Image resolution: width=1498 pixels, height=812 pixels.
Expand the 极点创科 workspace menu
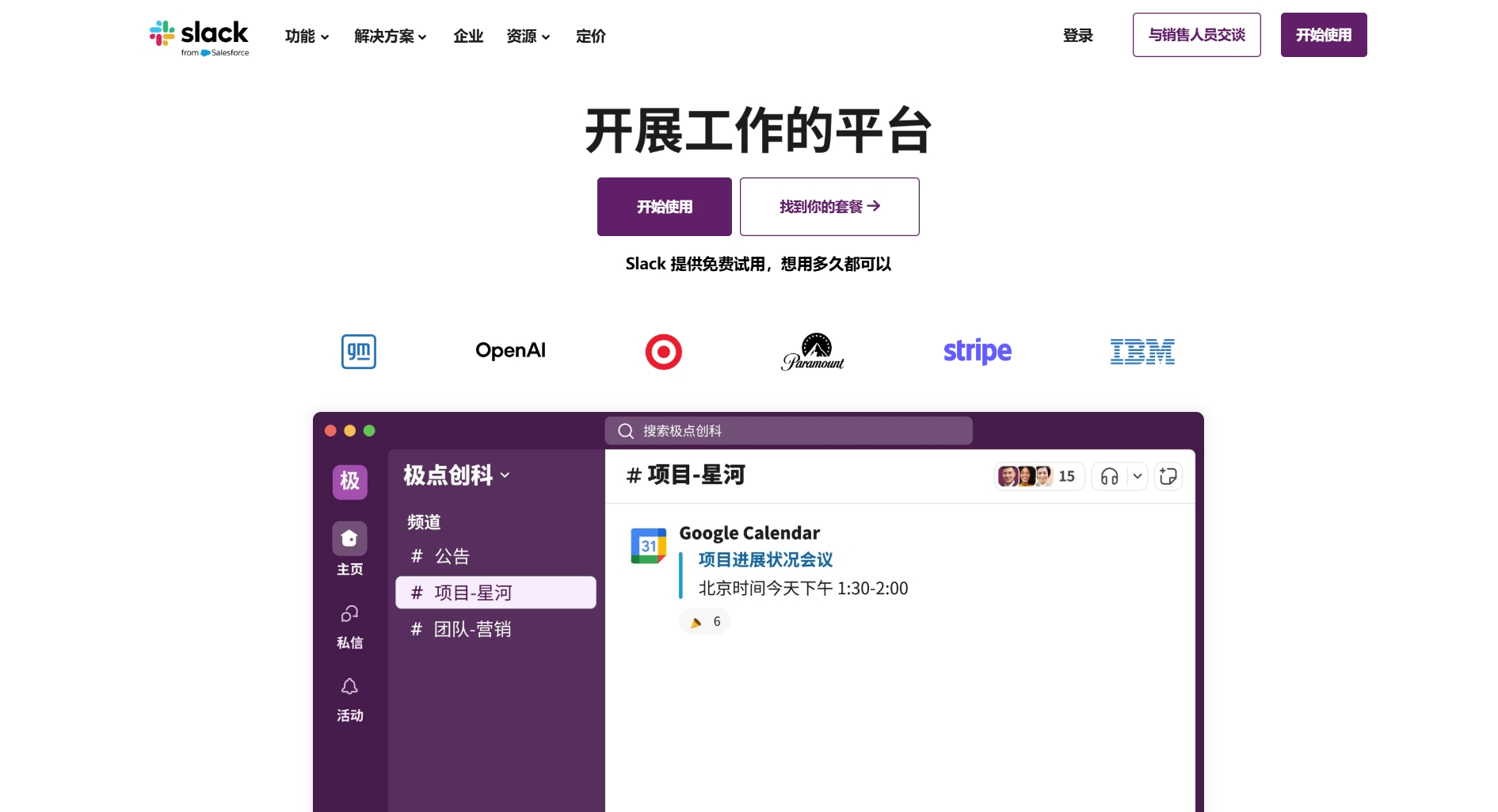(x=456, y=475)
